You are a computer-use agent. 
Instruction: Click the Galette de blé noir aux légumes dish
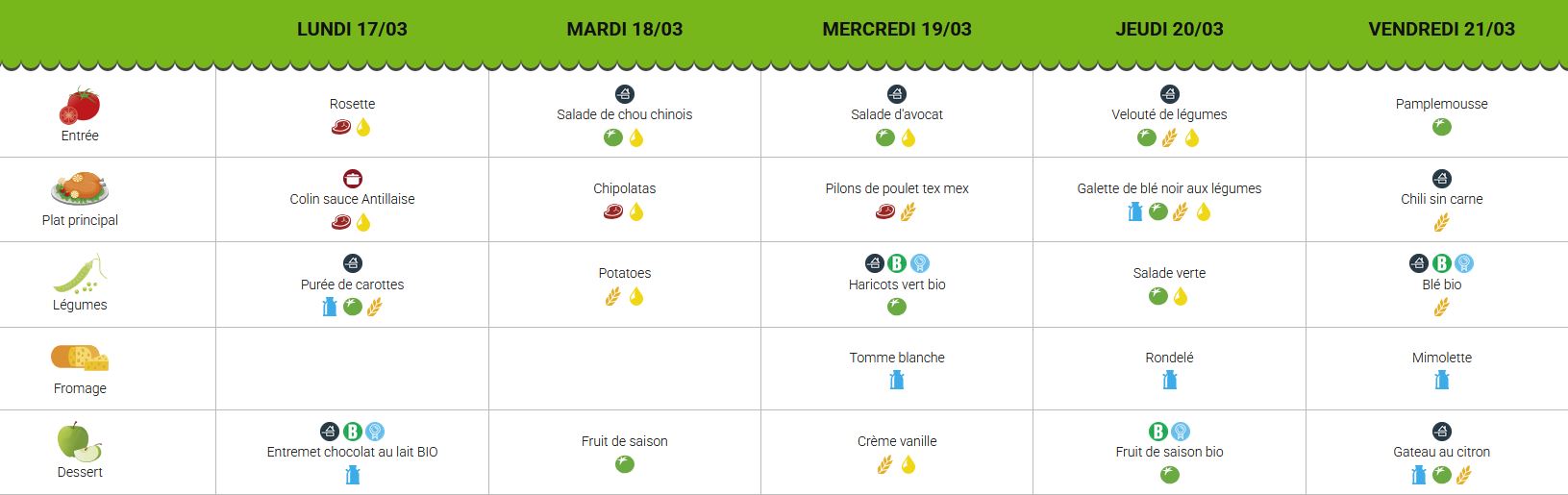(1169, 188)
